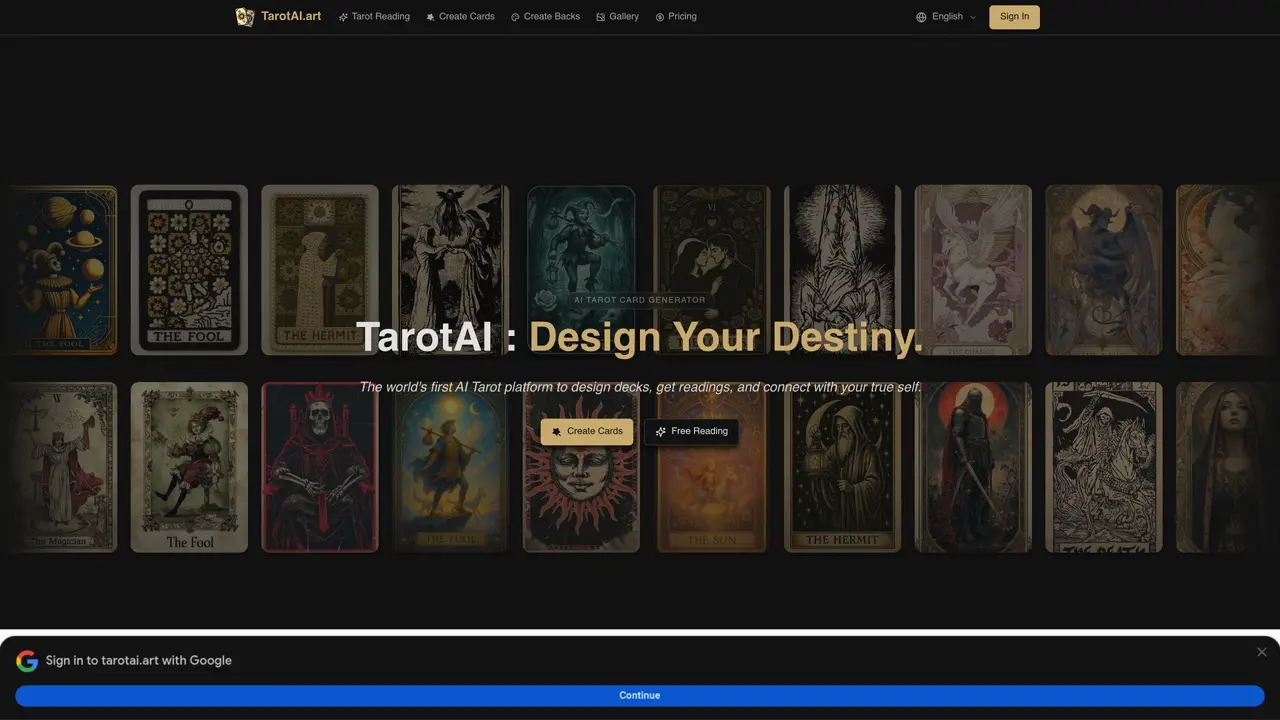This screenshot has height=720, width=1280.
Task: Select the white Pegasus card
Action: 973,270
